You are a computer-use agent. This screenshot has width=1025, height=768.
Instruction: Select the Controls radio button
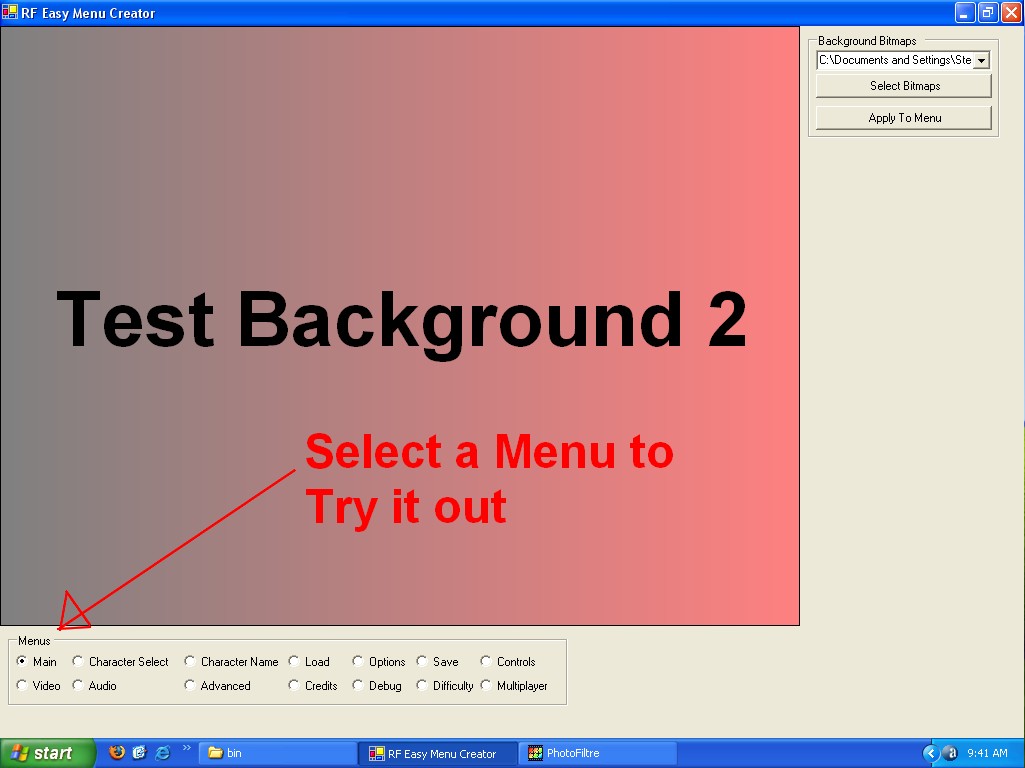pyautogui.click(x=486, y=661)
